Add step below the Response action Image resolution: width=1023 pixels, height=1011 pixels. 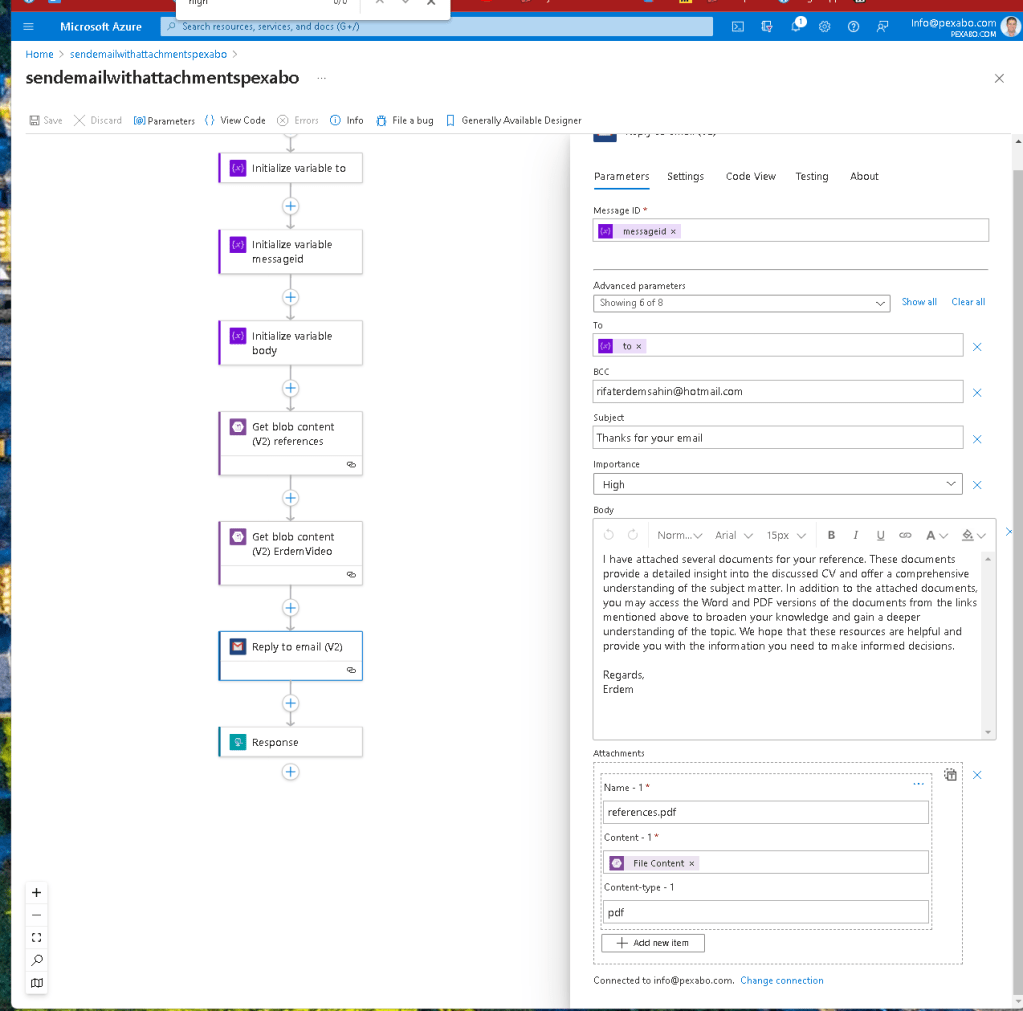(x=290, y=772)
